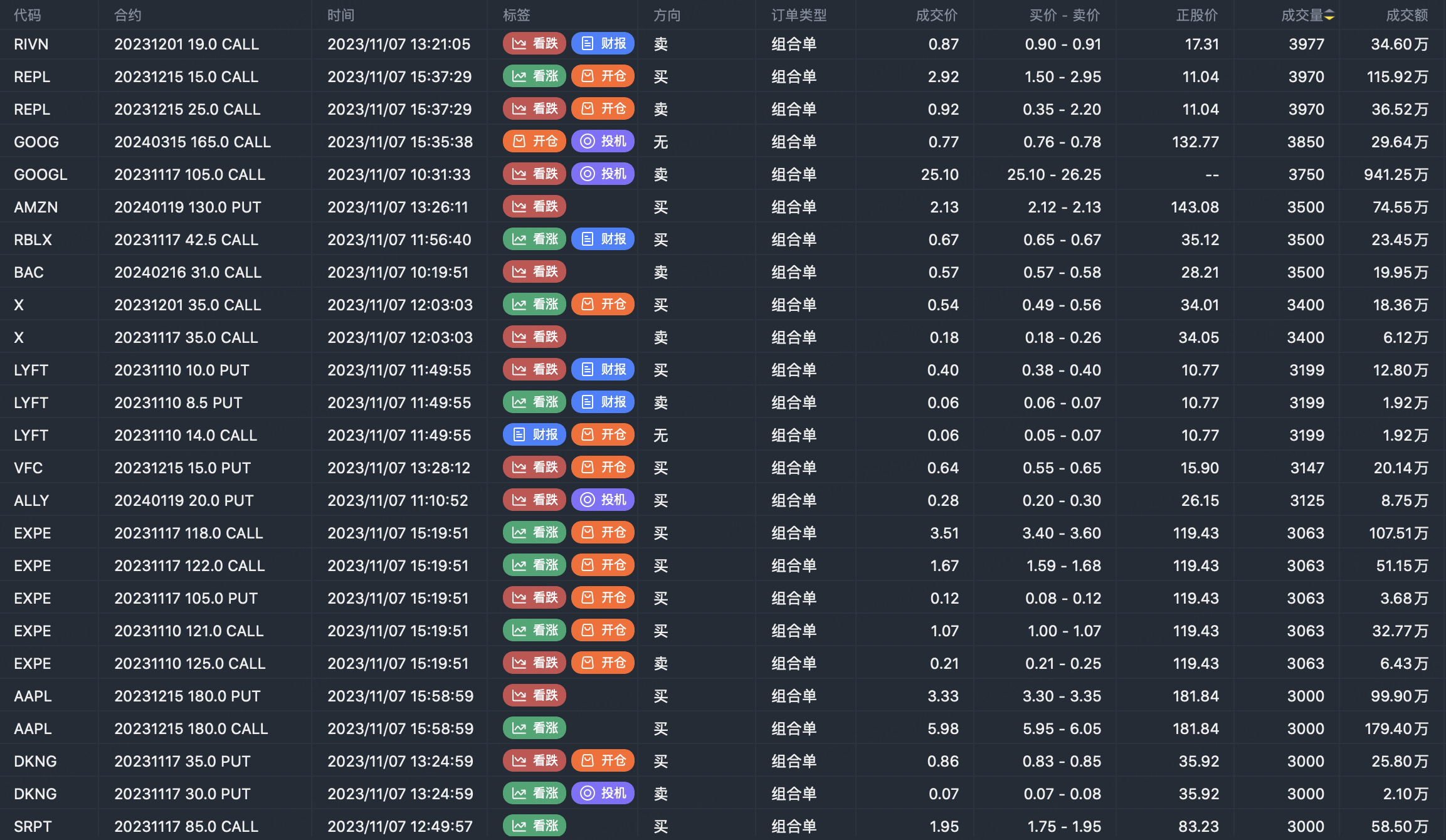
Task: Select the GOOGL ticker code
Action: pyautogui.click(x=41, y=175)
